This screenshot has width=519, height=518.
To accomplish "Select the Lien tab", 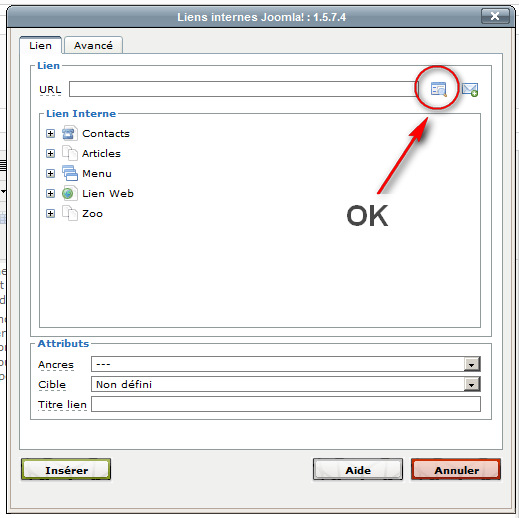I will [40, 45].
